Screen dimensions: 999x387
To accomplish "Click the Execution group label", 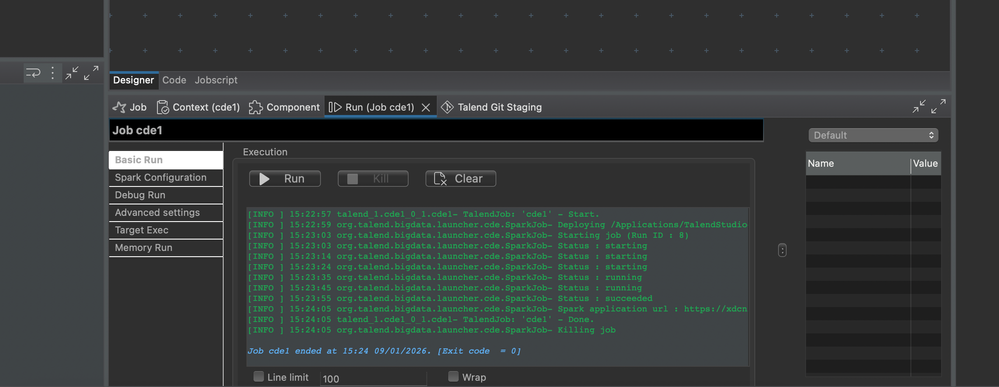I will 265,152.
